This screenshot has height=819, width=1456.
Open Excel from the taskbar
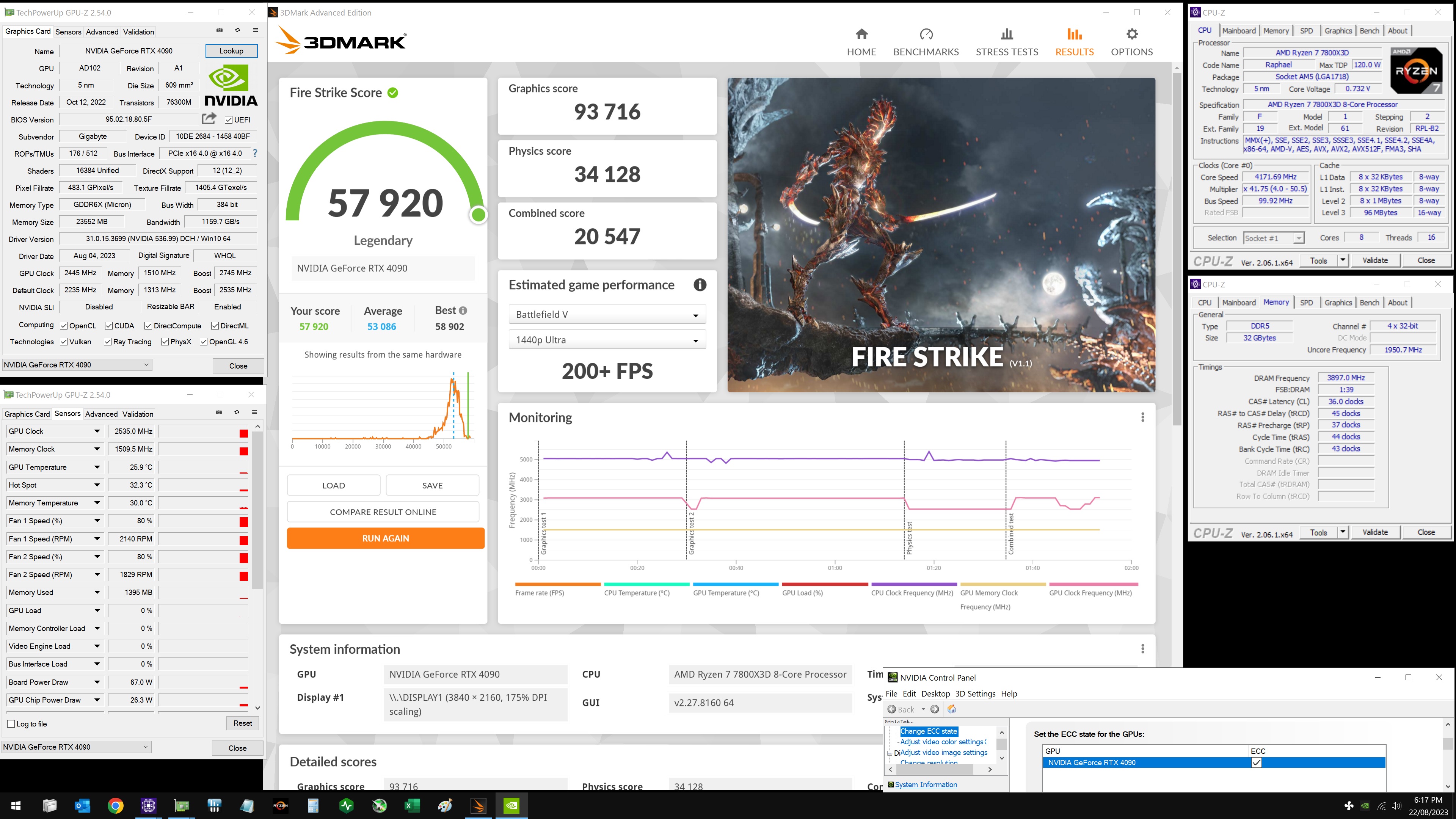[x=412, y=805]
